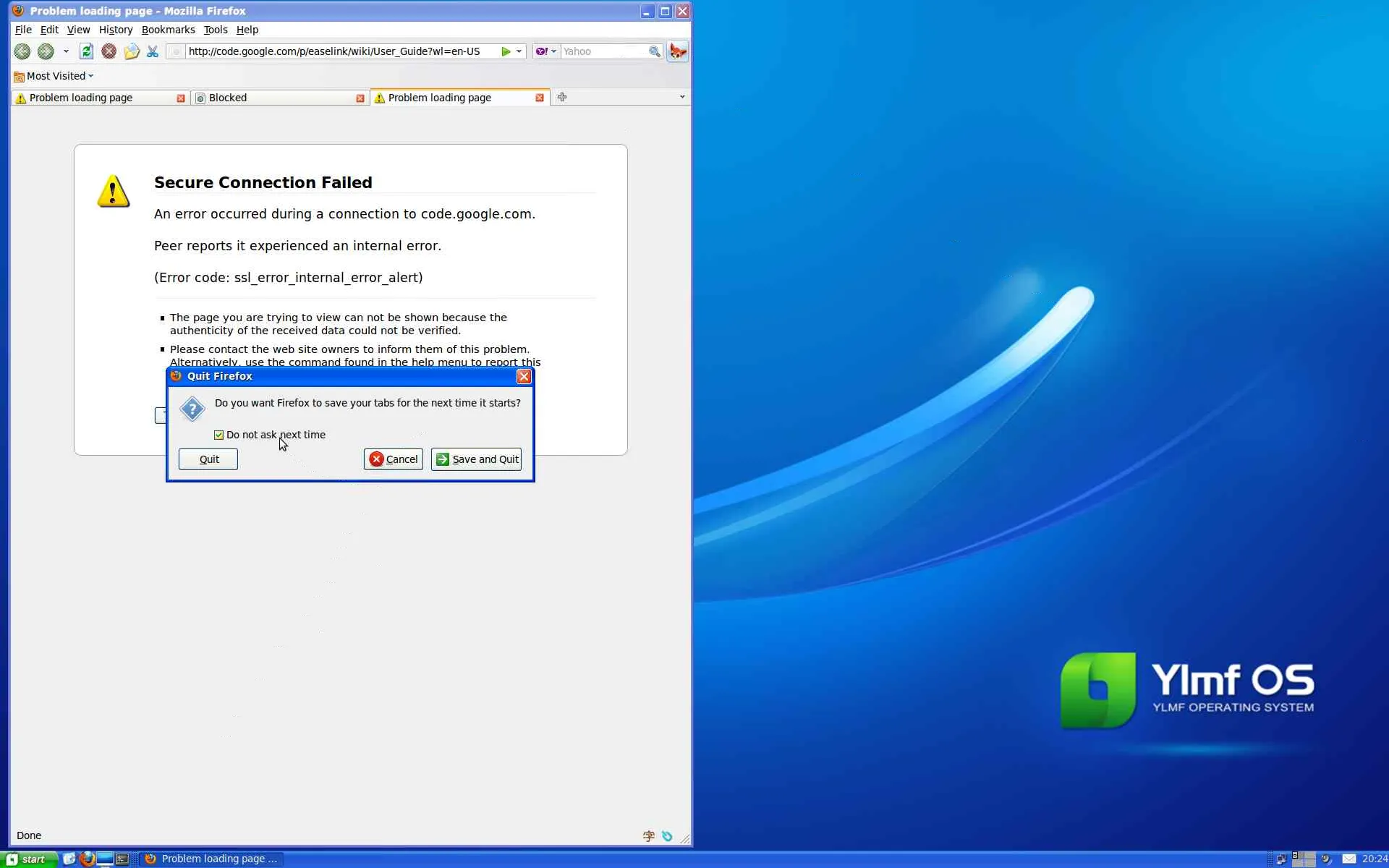Click Firefox icon in taskbar quick launch
The width and height of the screenshot is (1389, 868).
pyautogui.click(x=87, y=859)
